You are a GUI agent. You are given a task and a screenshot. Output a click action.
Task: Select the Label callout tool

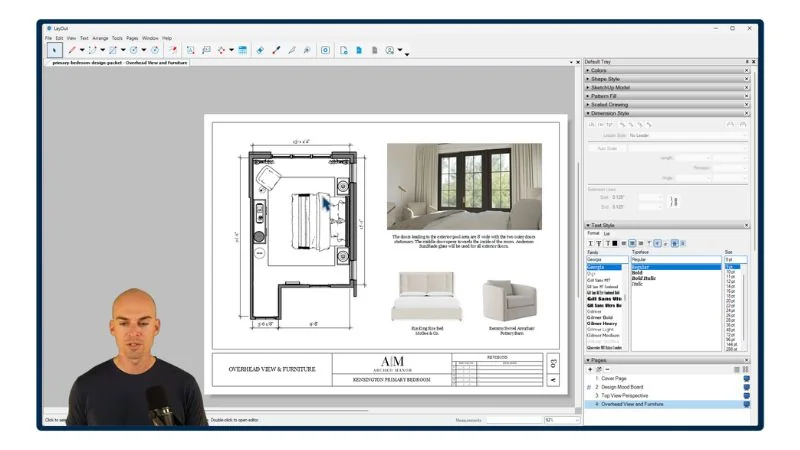pos(206,50)
